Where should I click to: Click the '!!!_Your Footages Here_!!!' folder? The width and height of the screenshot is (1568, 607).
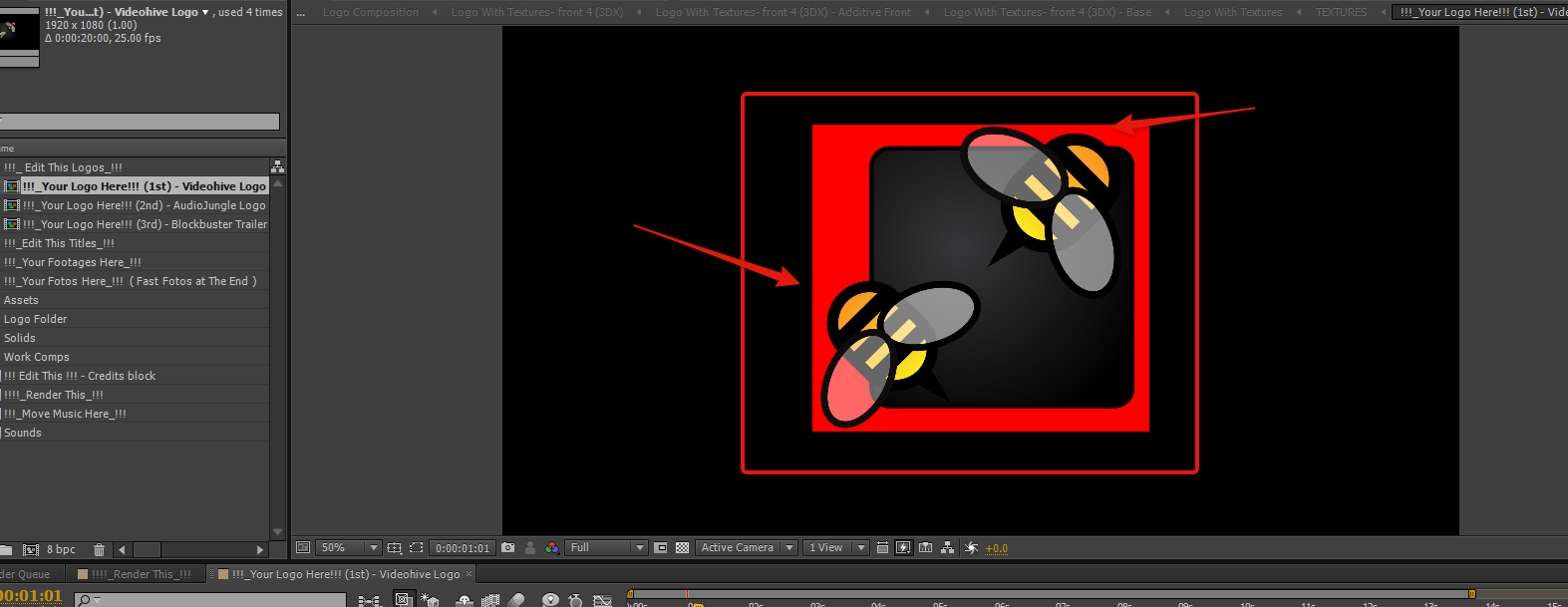pyautogui.click(x=72, y=262)
